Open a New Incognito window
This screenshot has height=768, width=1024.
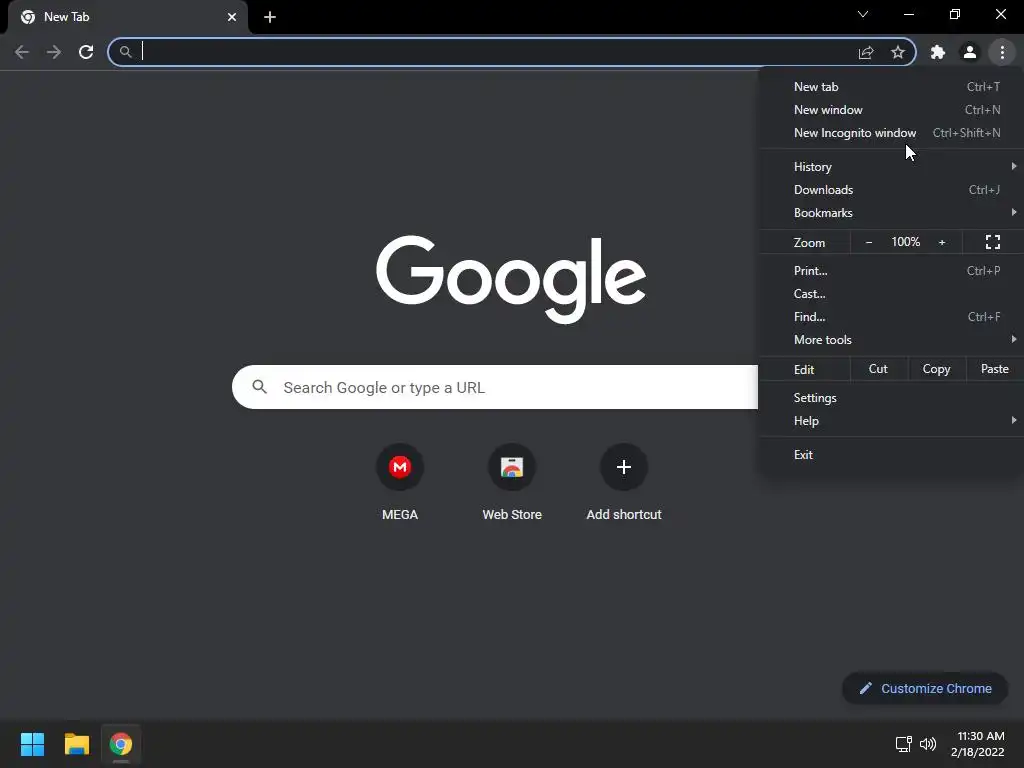coord(891,133)
